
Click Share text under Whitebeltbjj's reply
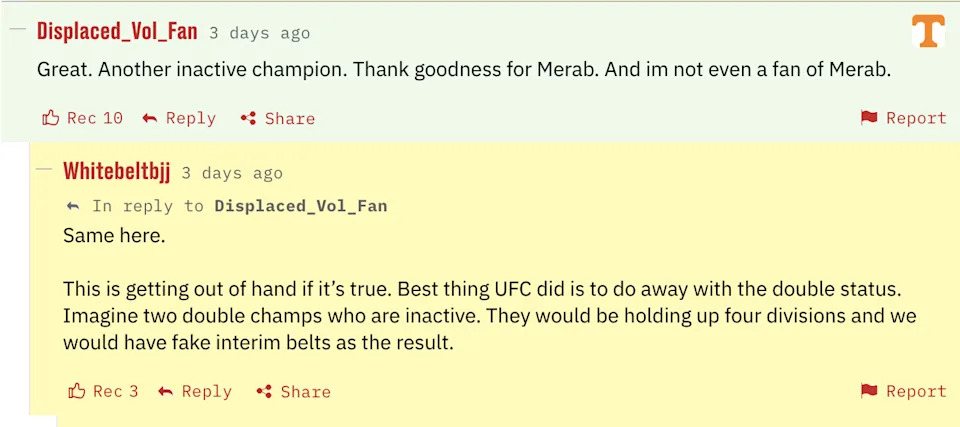click(305, 391)
